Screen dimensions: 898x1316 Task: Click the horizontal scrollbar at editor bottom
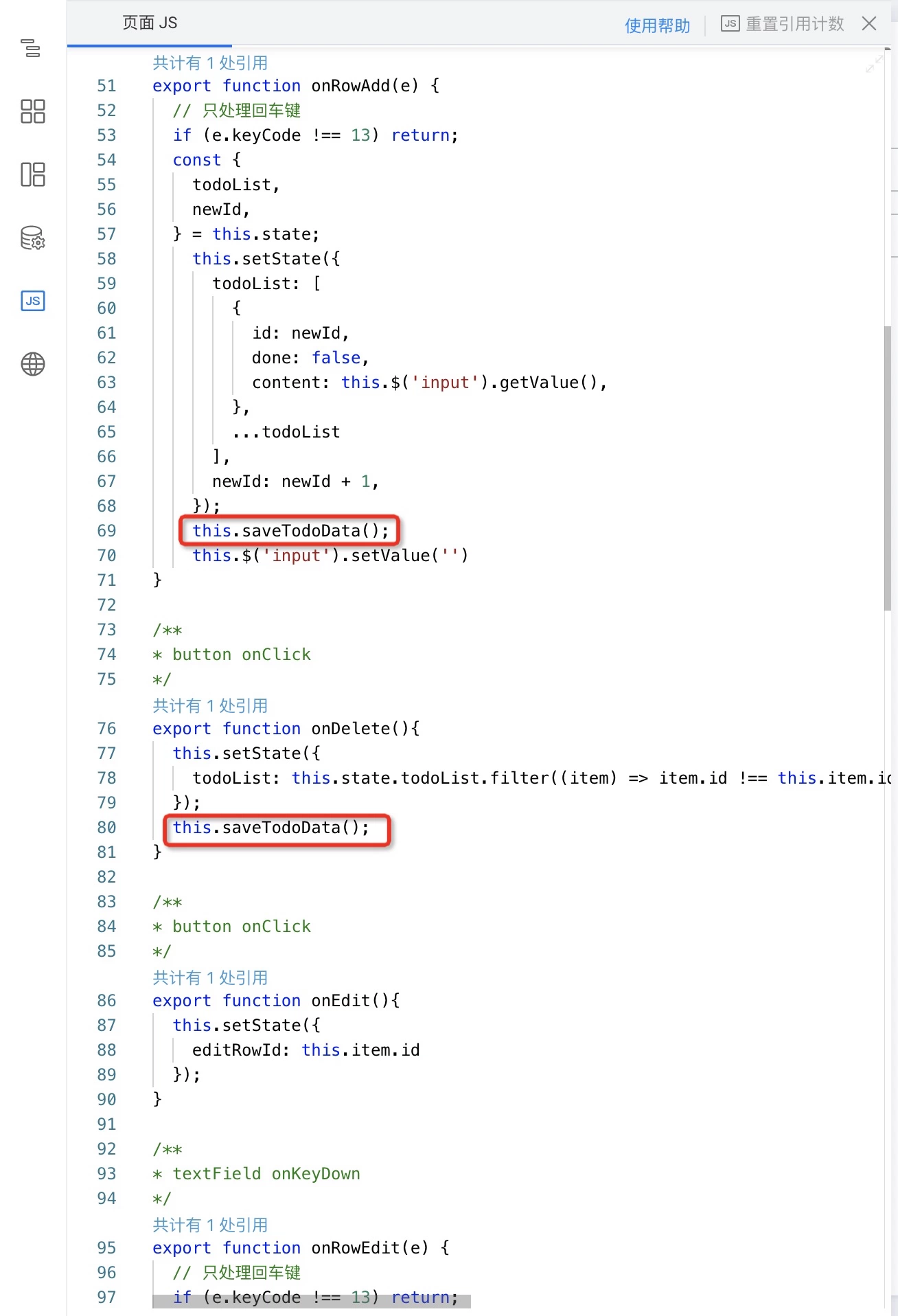click(x=312, y=1301)
